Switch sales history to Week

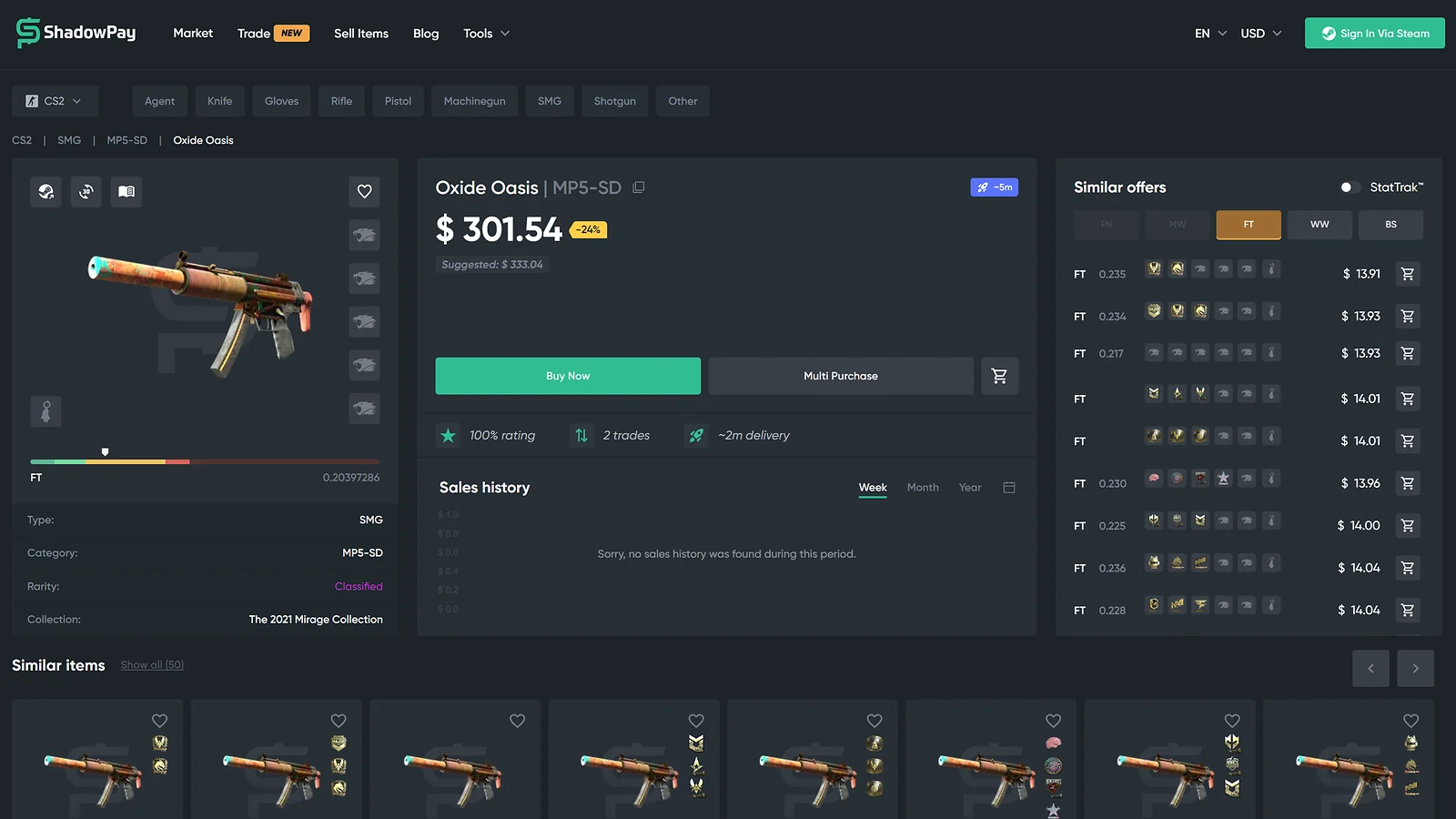873,488
